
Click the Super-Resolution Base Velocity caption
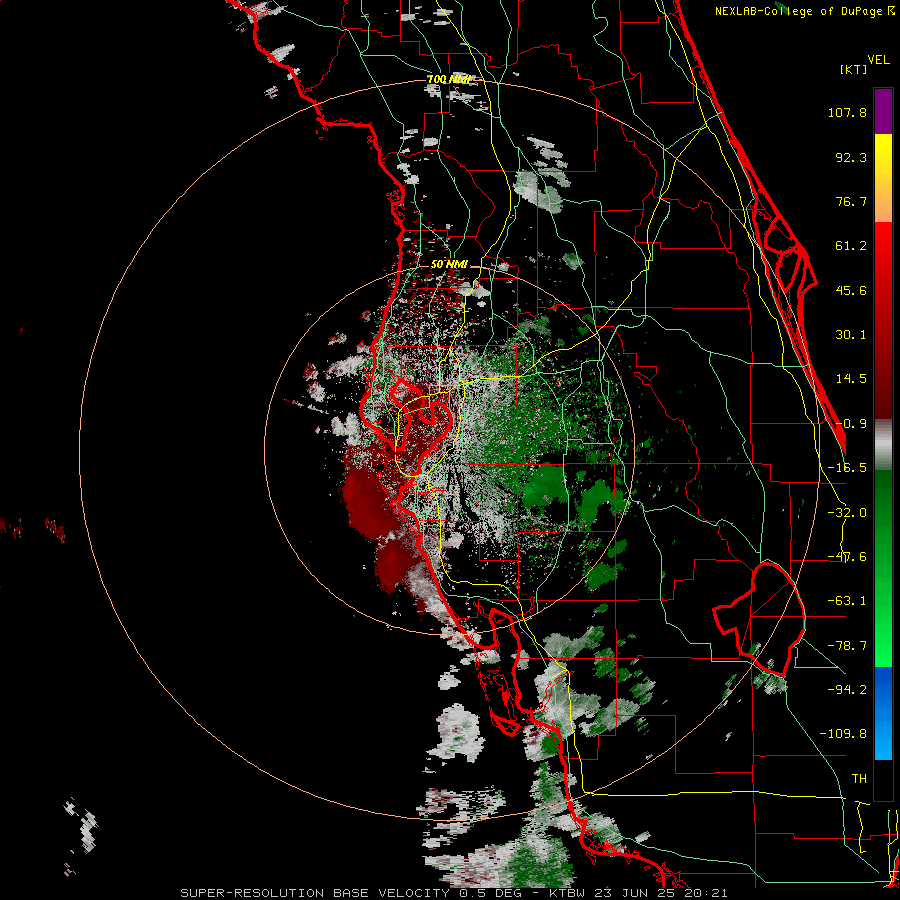(453, 893)
